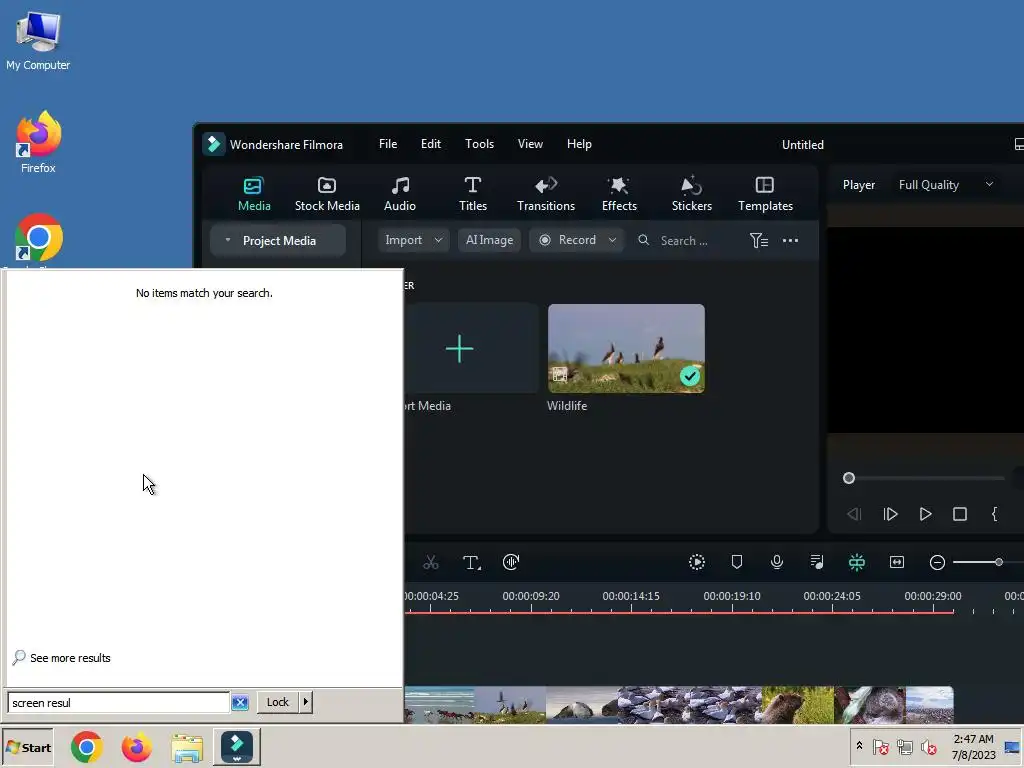The width and height of the screenshot is (1024, 768).
Task: Click the zoom-to-fit timeline icon
Action: coord(897,562)
